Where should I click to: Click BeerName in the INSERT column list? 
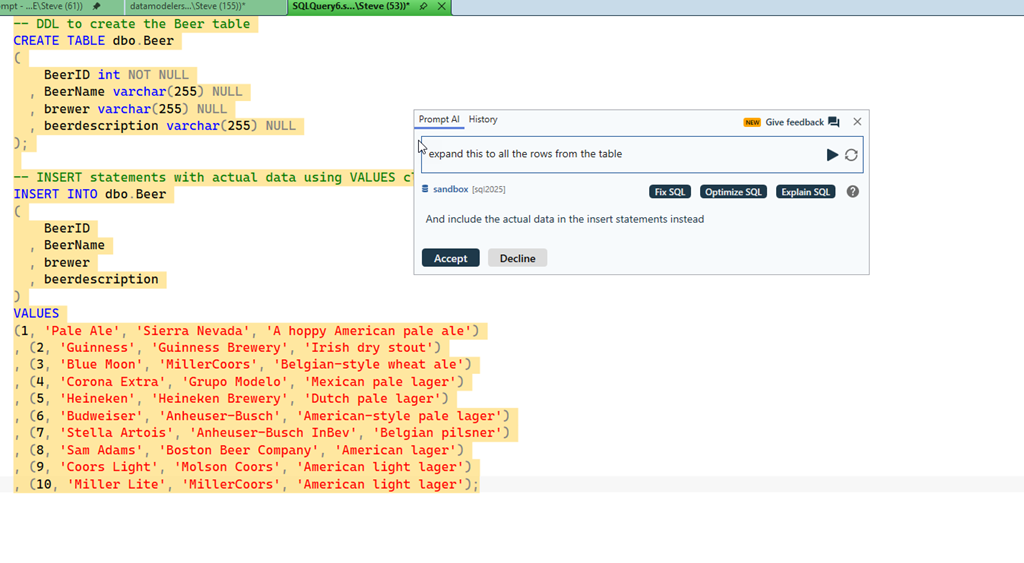(74, 246)
